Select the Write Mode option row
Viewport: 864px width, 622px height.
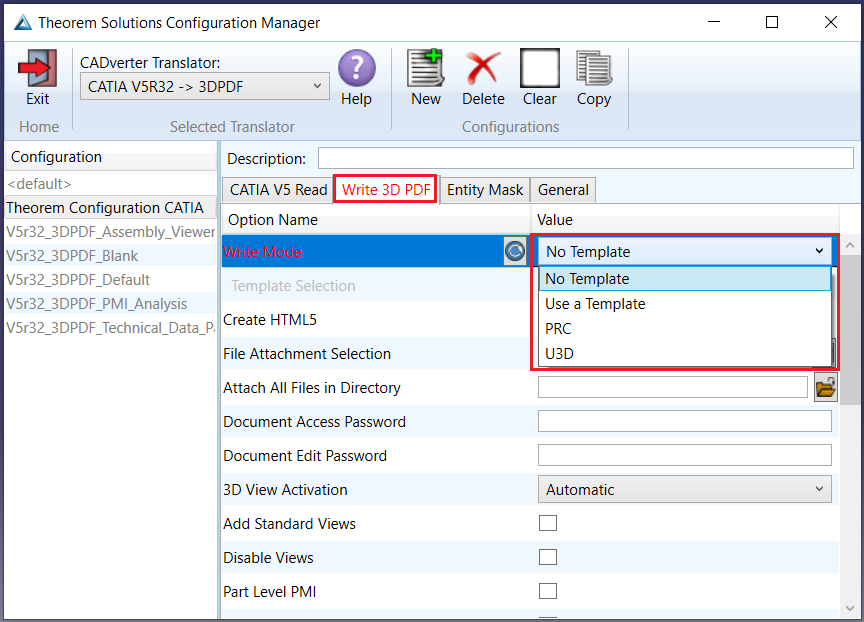click(x=362, y=251)
